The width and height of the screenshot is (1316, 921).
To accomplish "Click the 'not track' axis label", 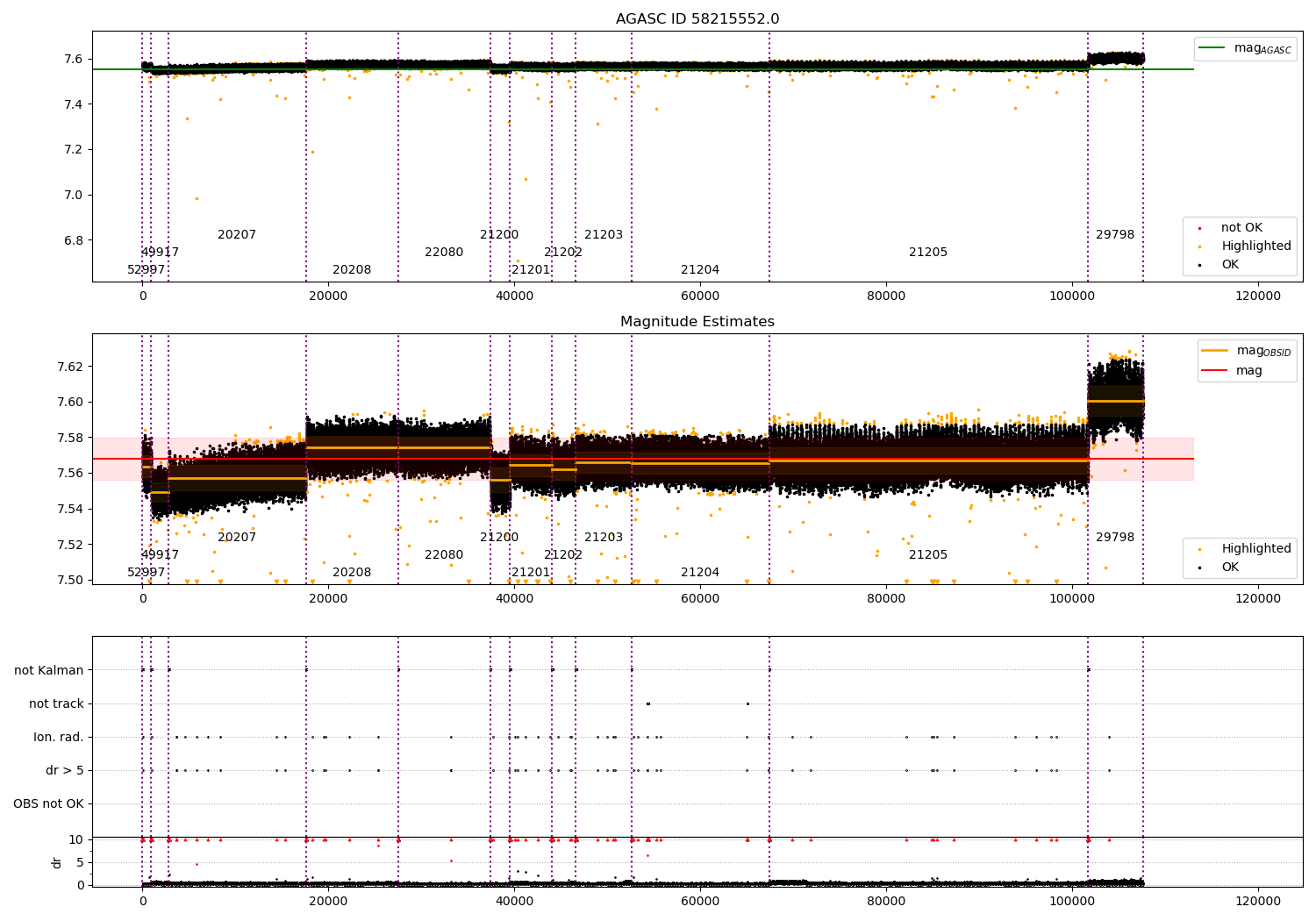I will pos(56,704).
